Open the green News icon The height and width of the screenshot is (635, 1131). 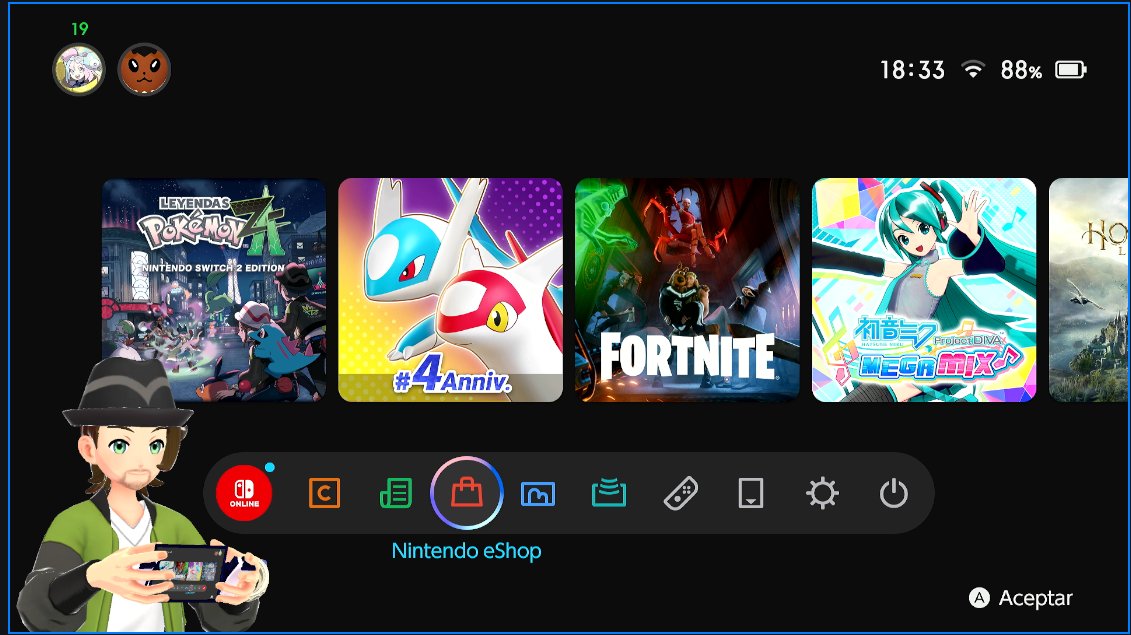click(395, 494)
